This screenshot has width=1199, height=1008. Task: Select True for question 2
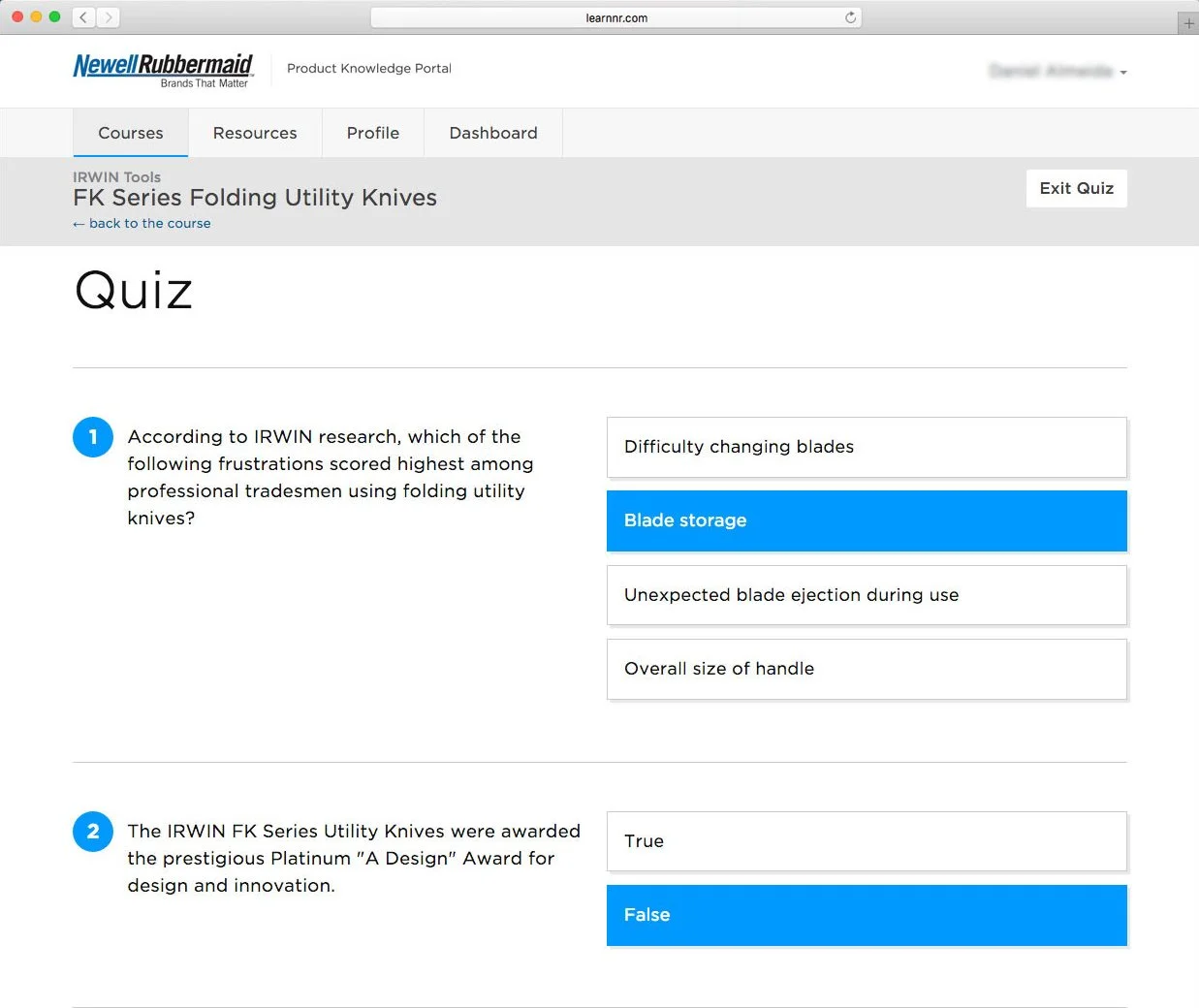point(867,841)
